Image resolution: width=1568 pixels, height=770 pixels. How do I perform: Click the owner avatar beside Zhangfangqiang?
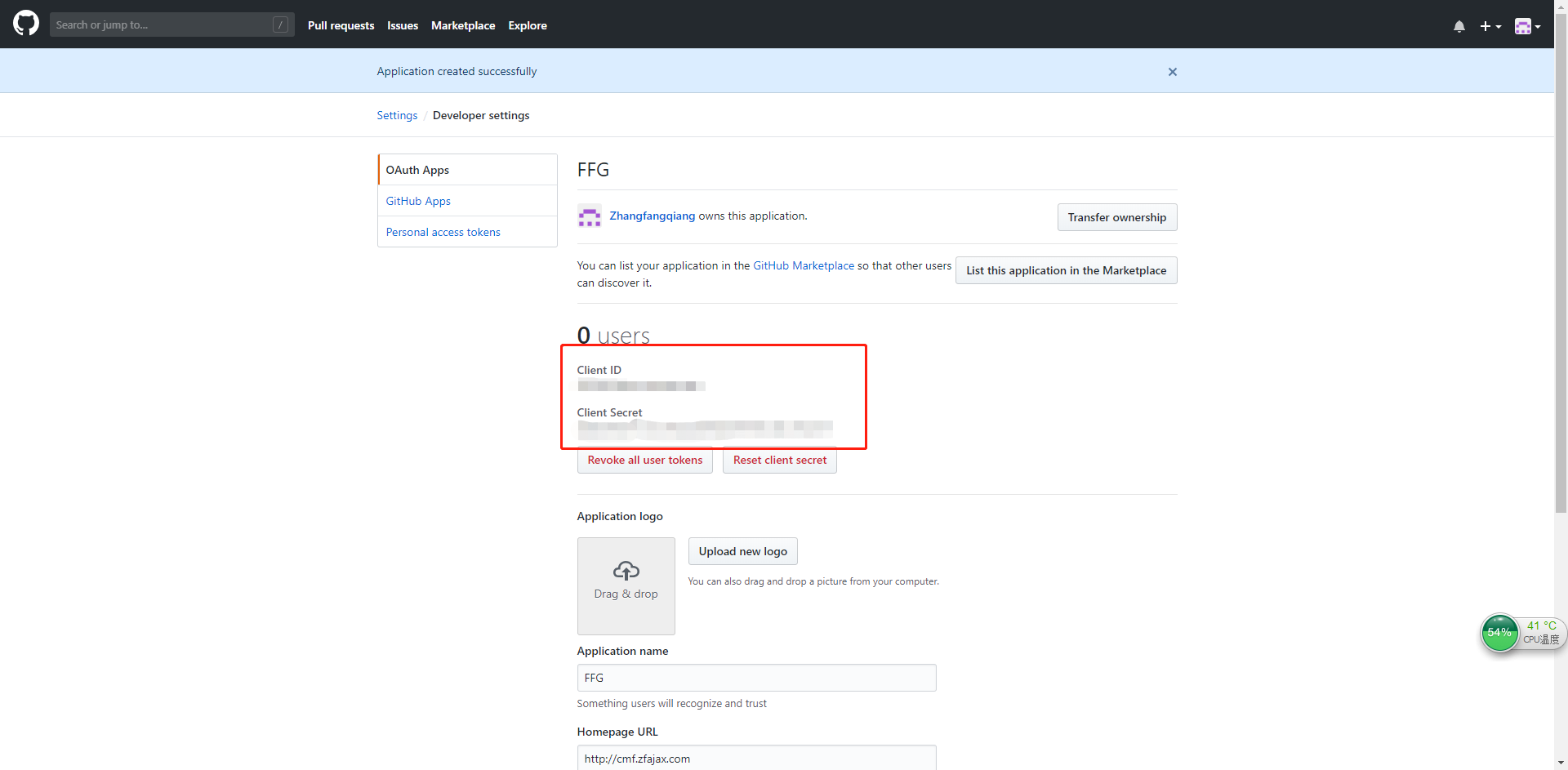[589, 216]
